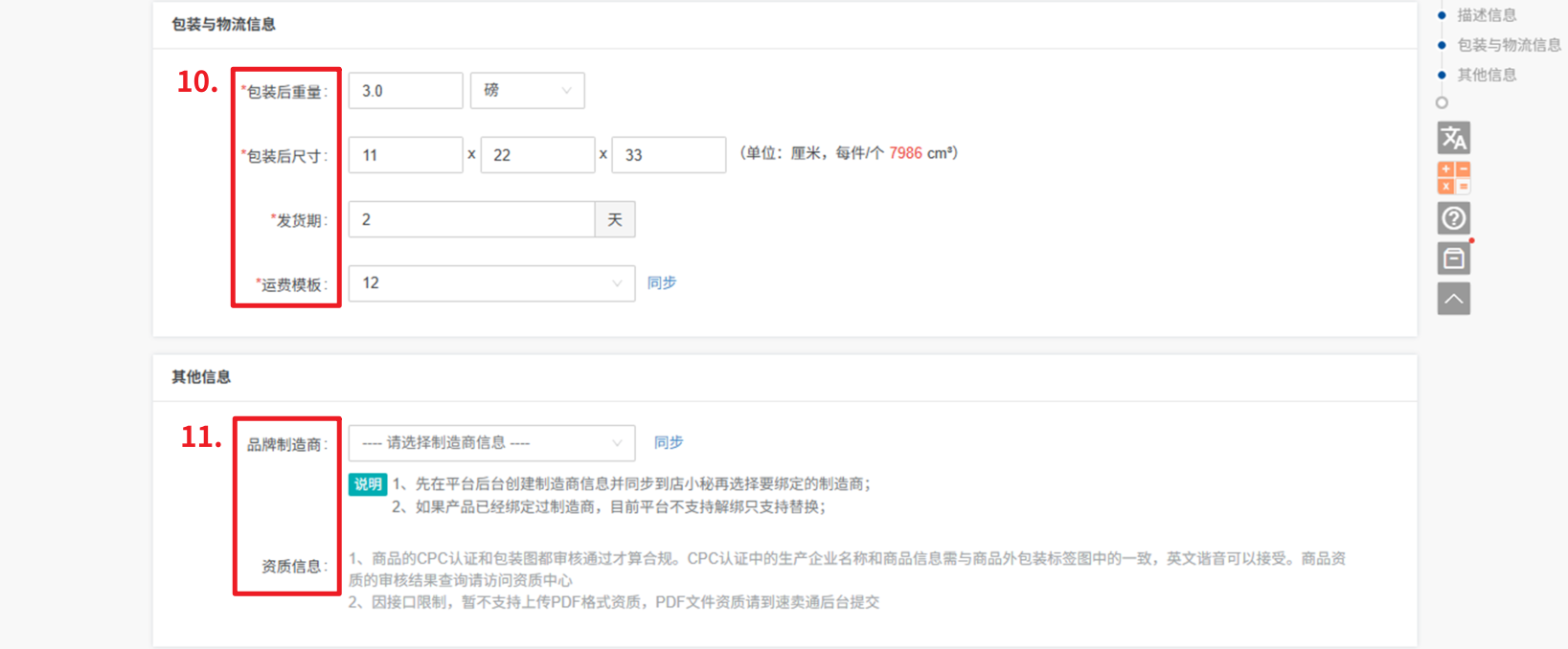Jump to 包装与物流信息 in sidebar navigation
1568x649 pixels.
click(1508, 45)
